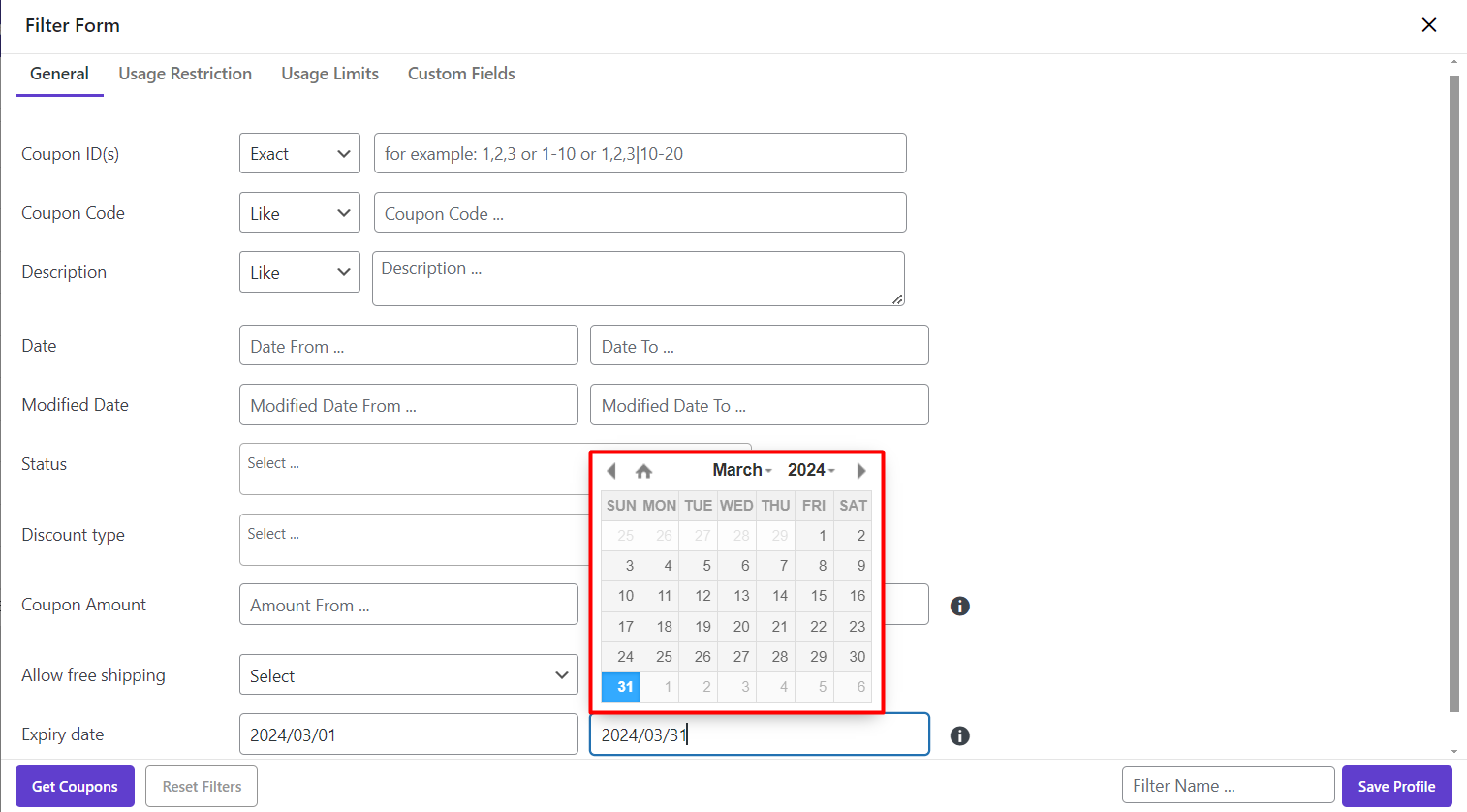Open the 2024 year dropdown
Screen dimensions: 1467x812
tap(811, 470)
